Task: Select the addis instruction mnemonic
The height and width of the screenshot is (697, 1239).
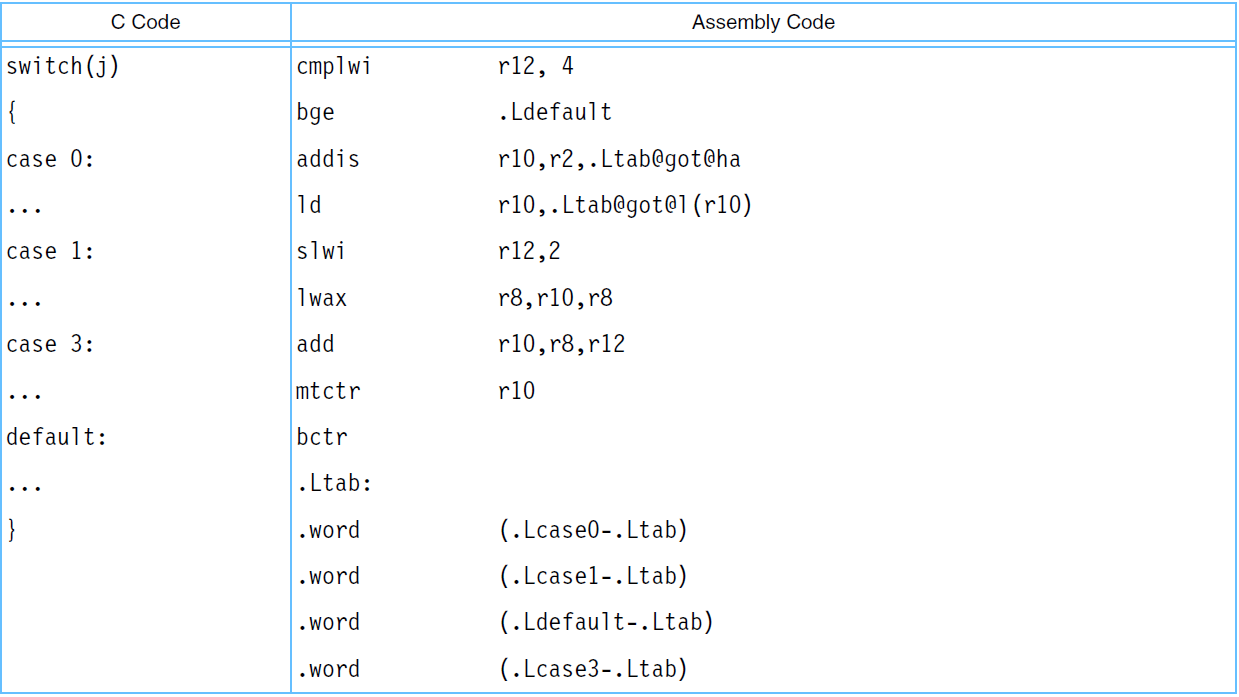Action: point(328,159)
